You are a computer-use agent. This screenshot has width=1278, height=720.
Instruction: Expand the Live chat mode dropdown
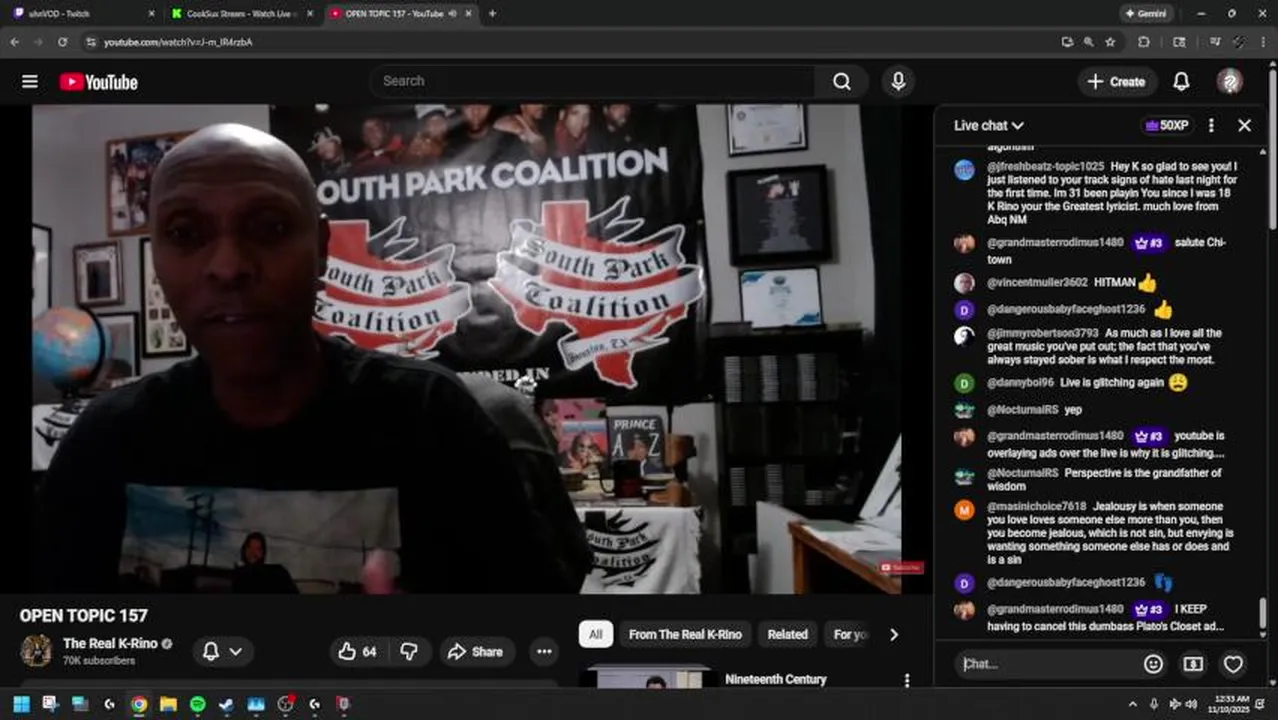(x=988, y=125)
